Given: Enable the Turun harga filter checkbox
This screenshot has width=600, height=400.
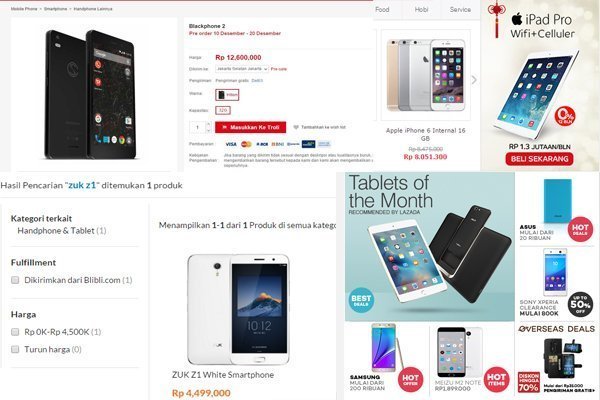Looking at the screenshot, I should tap(15, 349).
